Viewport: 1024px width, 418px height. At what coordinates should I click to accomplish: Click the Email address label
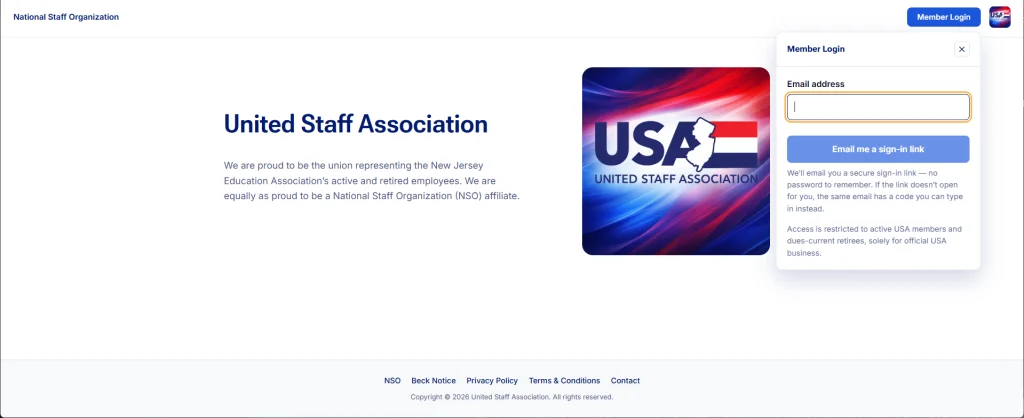pos(816,84)
